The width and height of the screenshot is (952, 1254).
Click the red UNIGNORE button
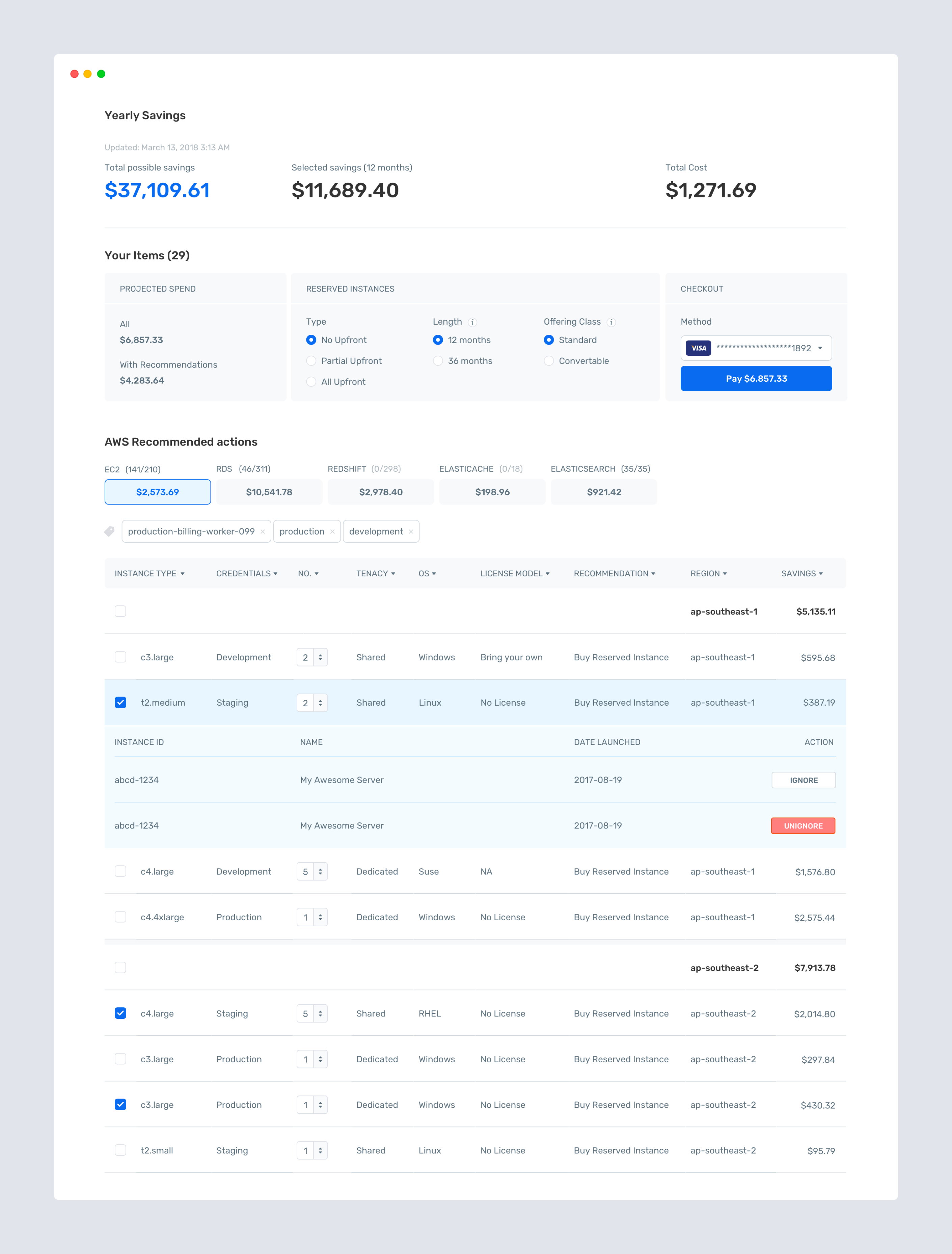coord(803,825)
